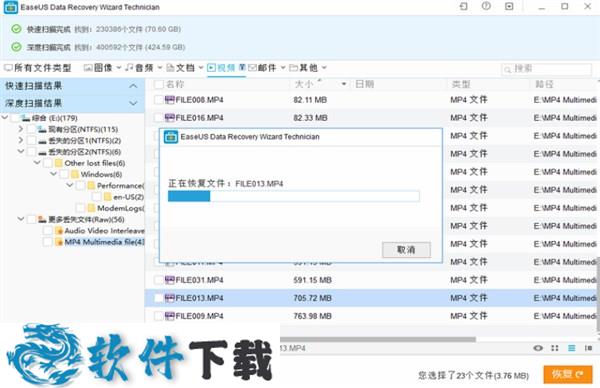Screen dimensions: 600x388
Task: Switch to list view icon in the bottom bar
Action: coord(572,348)
